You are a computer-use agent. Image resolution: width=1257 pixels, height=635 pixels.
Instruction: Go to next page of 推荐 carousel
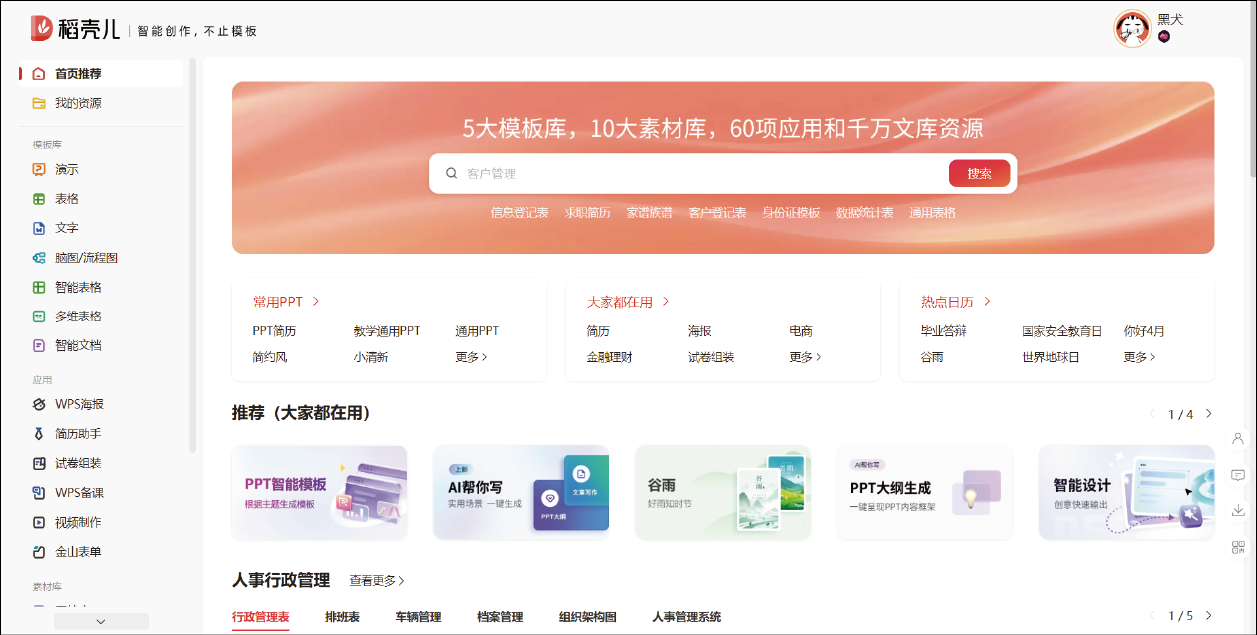[x=1208, y=414]
